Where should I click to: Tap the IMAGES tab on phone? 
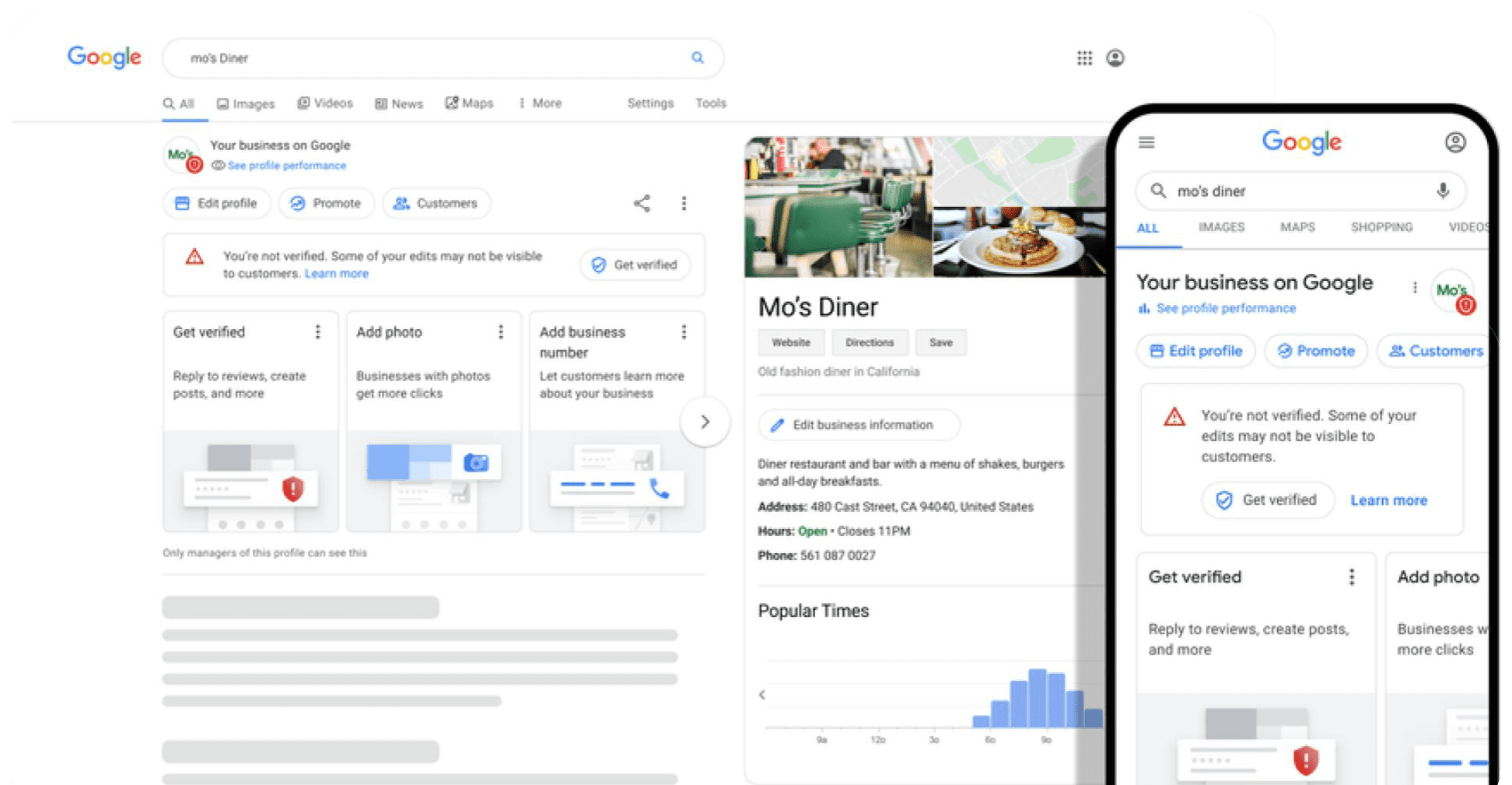(1221, 227)
